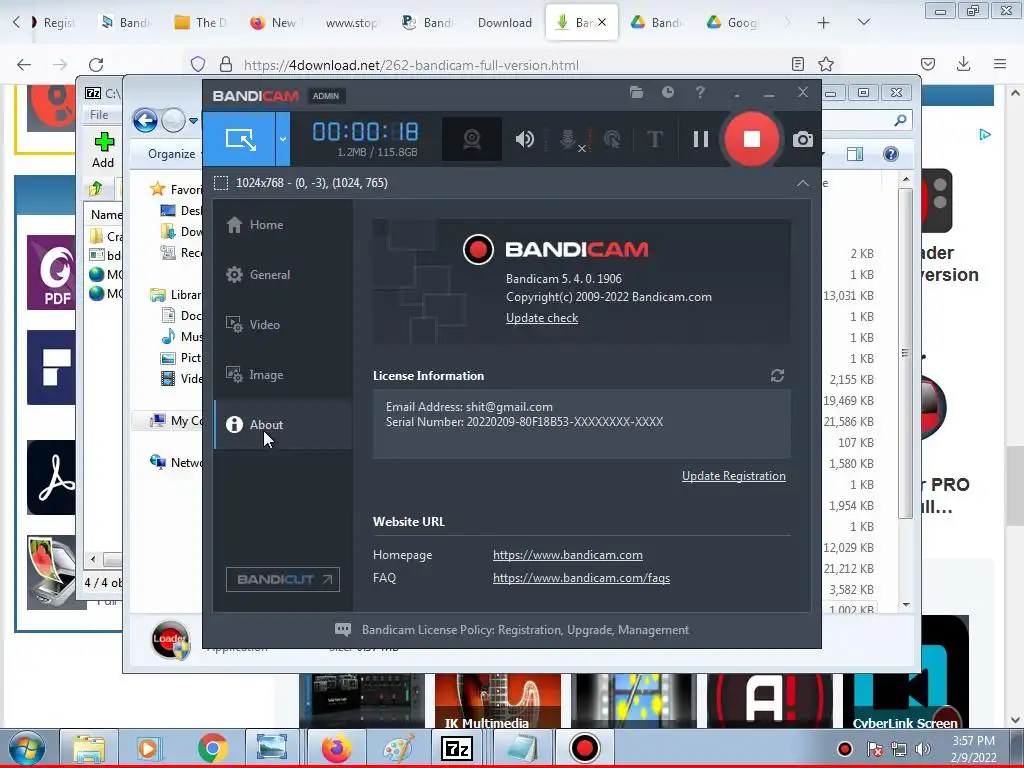Refresh license information icon
The width and height of the screenshot is (1024, 768).
(x=777, y=376)
